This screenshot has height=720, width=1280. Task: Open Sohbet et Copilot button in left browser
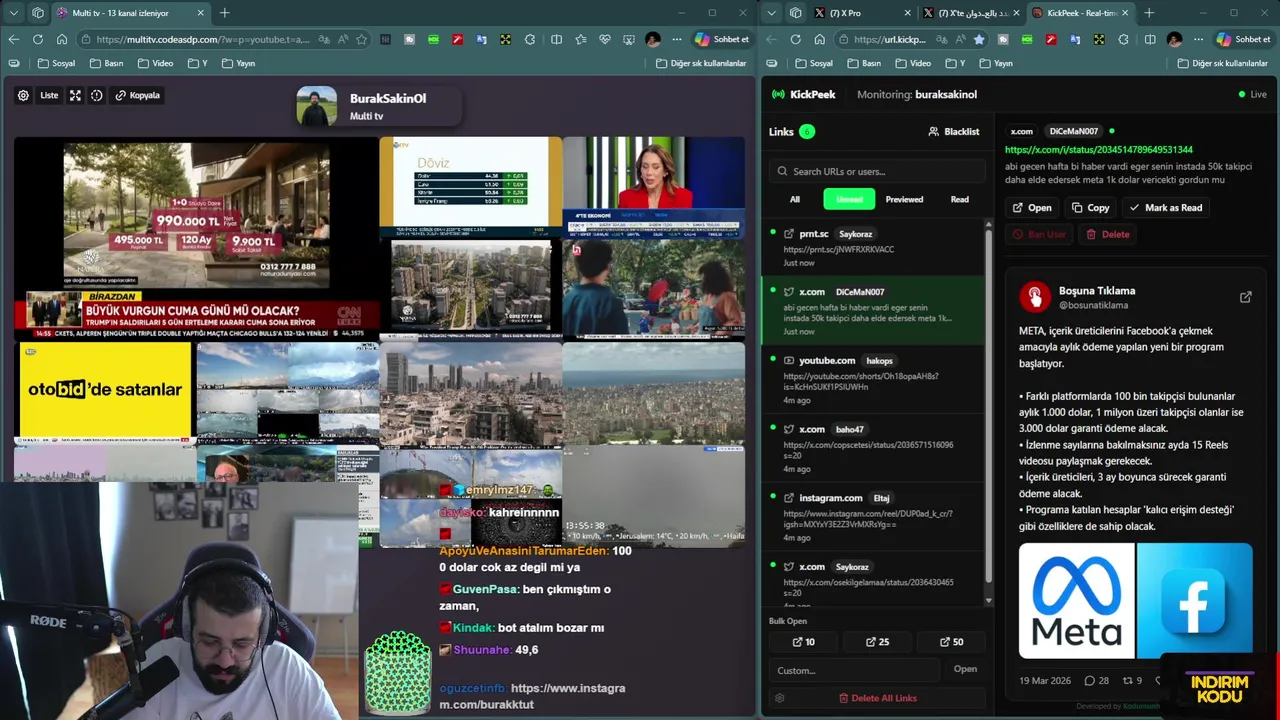722,39
